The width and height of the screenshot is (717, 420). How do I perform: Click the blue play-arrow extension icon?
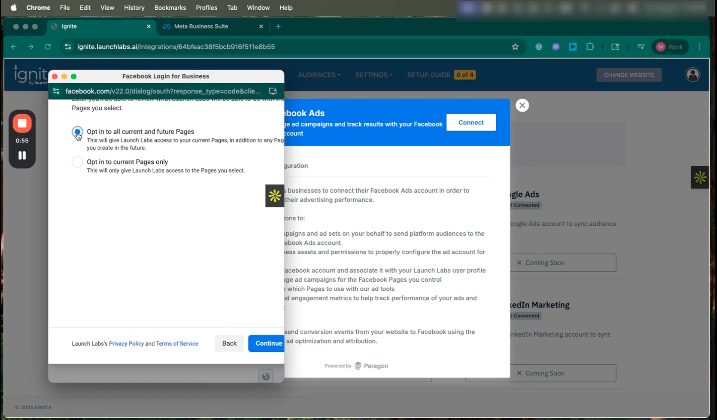[x=573, y=47]
